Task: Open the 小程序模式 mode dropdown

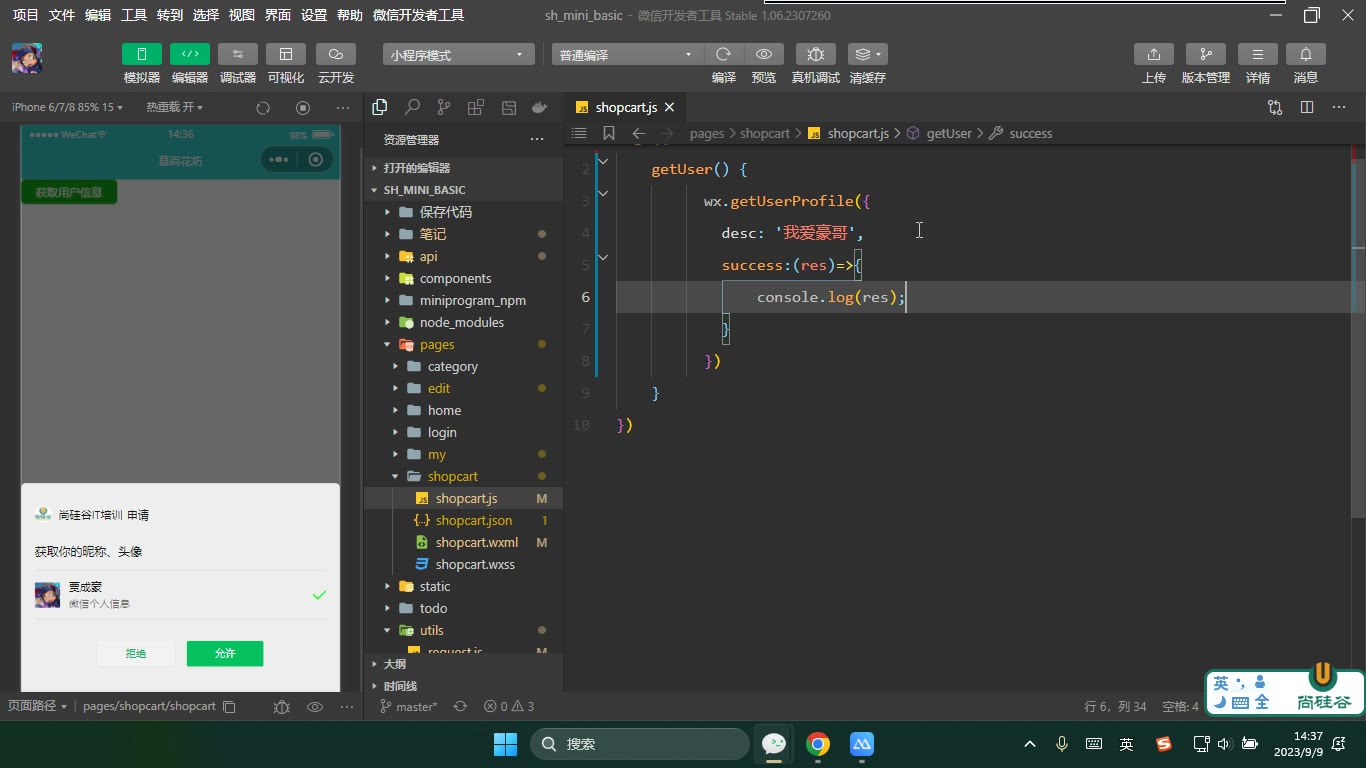Action: [458, 55]
